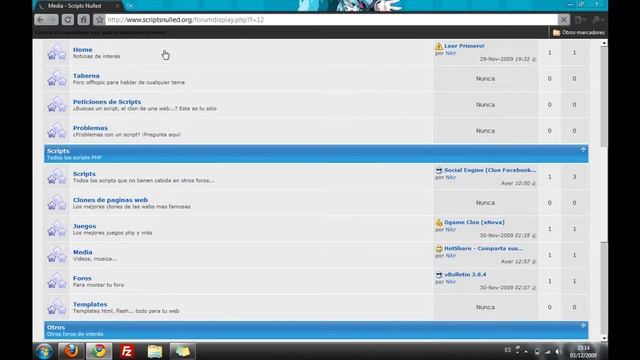640x360 pixels.
Task: Open the Peticiones de Scripts forum
Action: pos(107,102)
